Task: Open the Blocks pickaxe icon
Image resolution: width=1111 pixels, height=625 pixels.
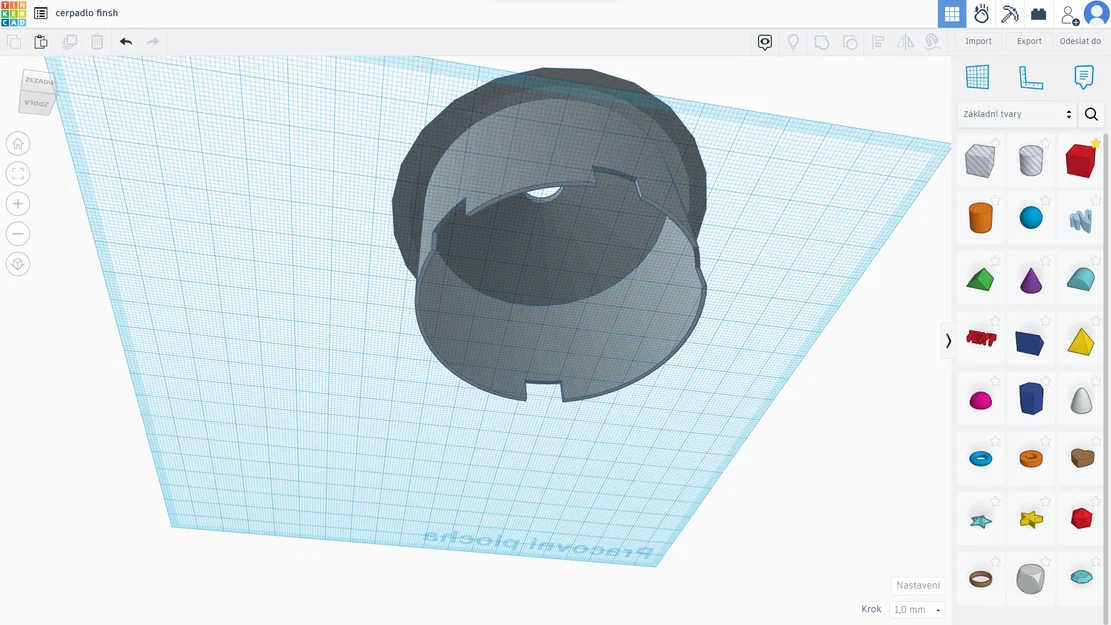Action: coord(1010,13)
